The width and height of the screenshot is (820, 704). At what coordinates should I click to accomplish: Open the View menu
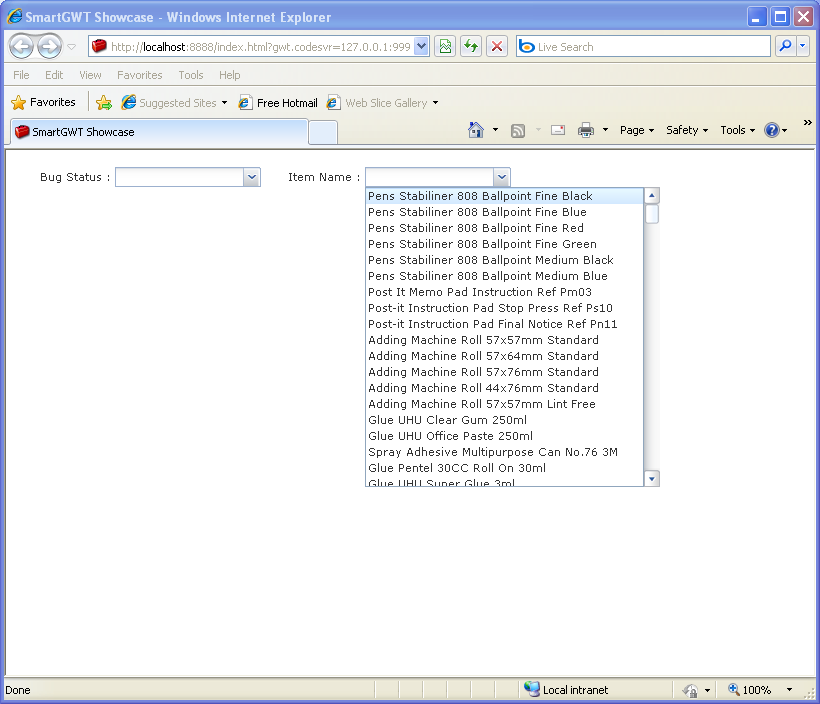pyautogui.click(x=90, y=75)
